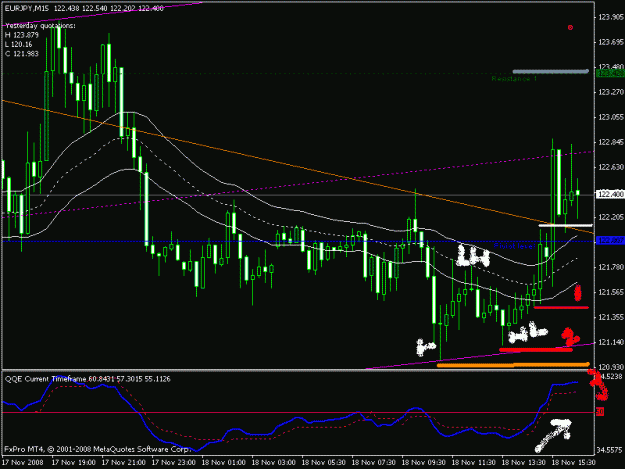This screenshot has width=625, height=469.
Task: Click the "18 Nov 07:30" time axis label
Action: coord(373,463)
